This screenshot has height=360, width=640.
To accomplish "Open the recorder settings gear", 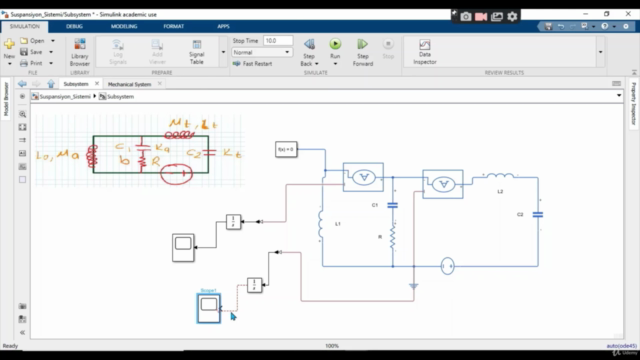I will pyautogui.click(x=512, y=16).
